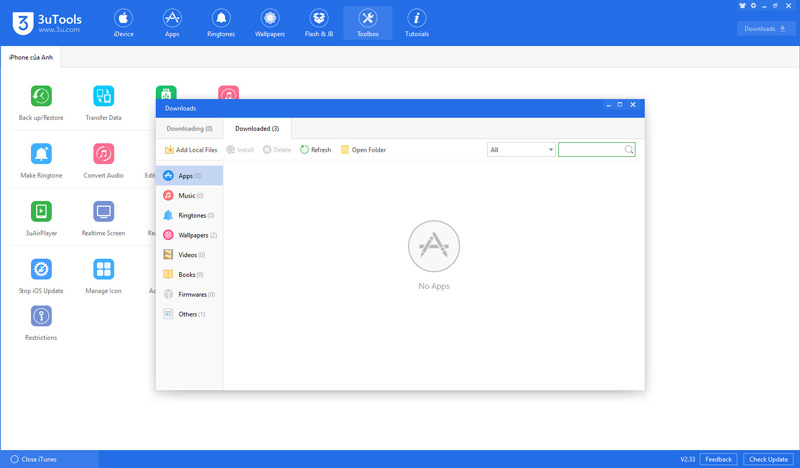Viewport: 800px width, 468px height.
Task: Click Open Folder in Downloads toolbar
Action: [x=363, y=150]
